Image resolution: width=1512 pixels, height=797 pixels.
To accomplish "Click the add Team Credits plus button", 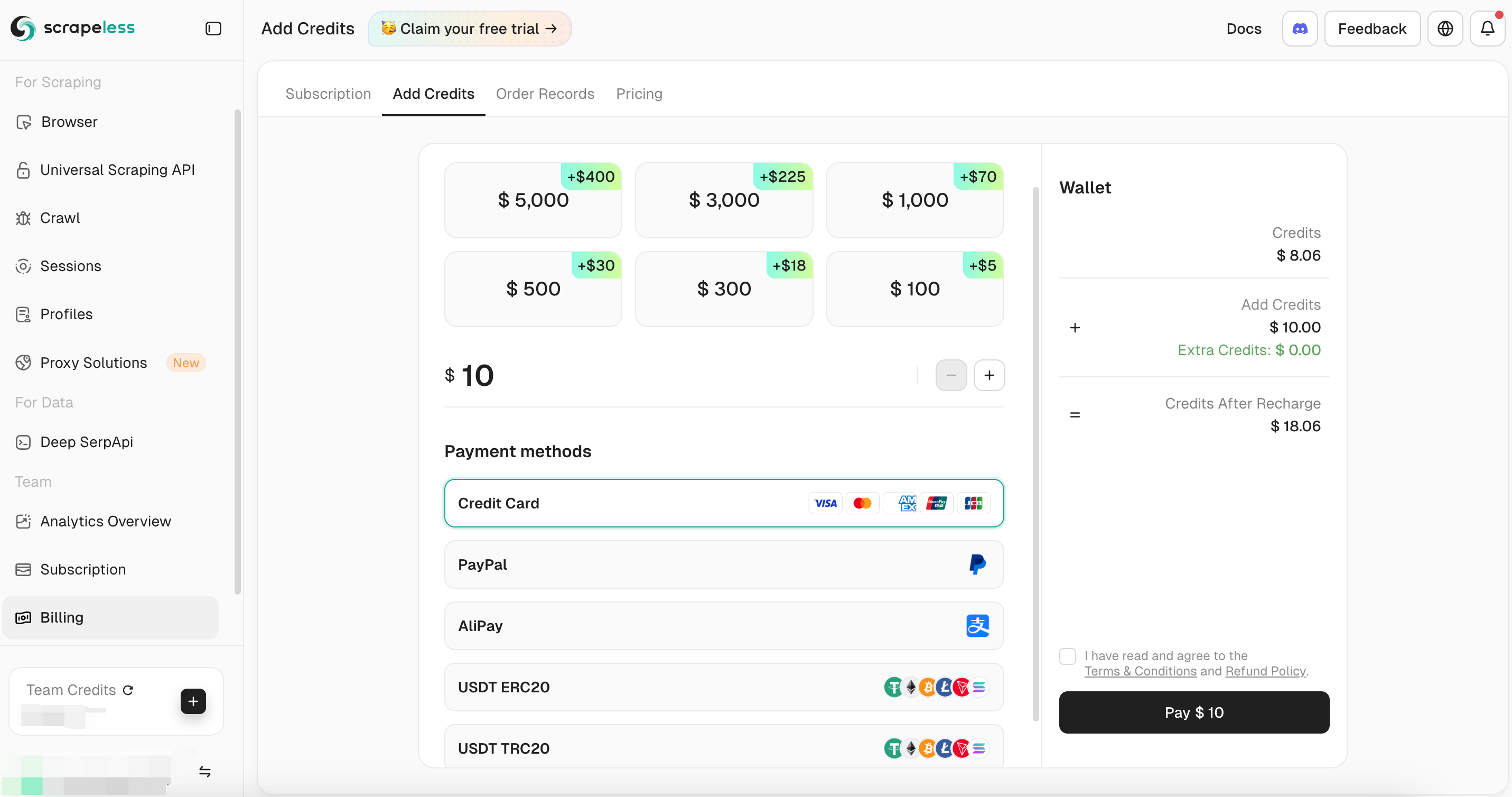I will [x=192, y=701].
